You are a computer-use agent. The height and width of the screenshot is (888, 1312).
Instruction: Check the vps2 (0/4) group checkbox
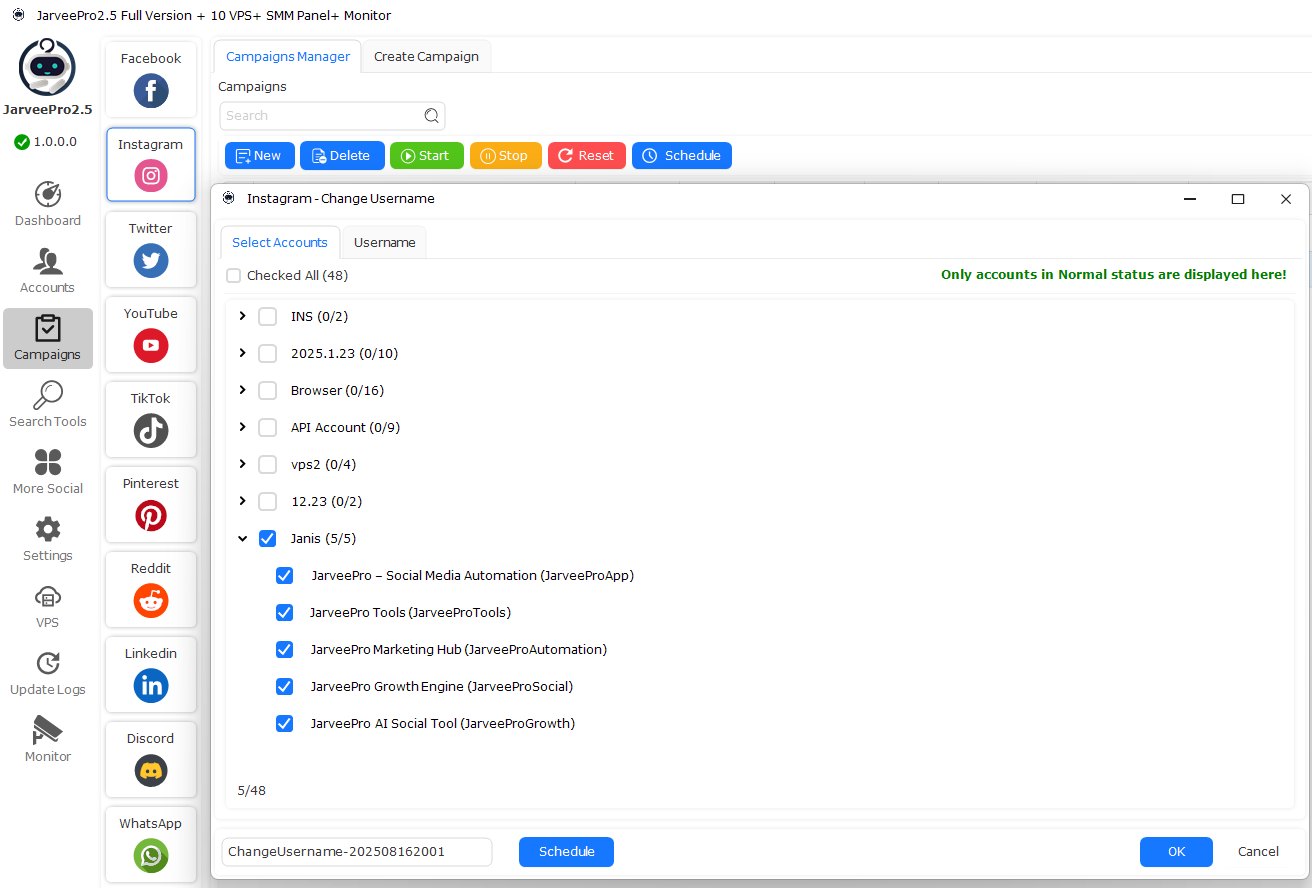pyautogui.click(x=268, y=464)
